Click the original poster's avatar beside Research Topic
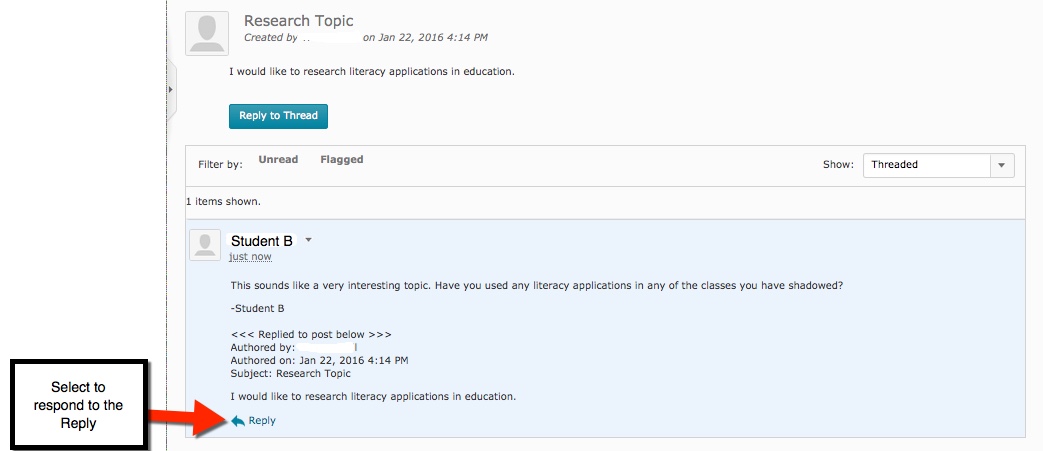1043x451 pixels. 207,33
